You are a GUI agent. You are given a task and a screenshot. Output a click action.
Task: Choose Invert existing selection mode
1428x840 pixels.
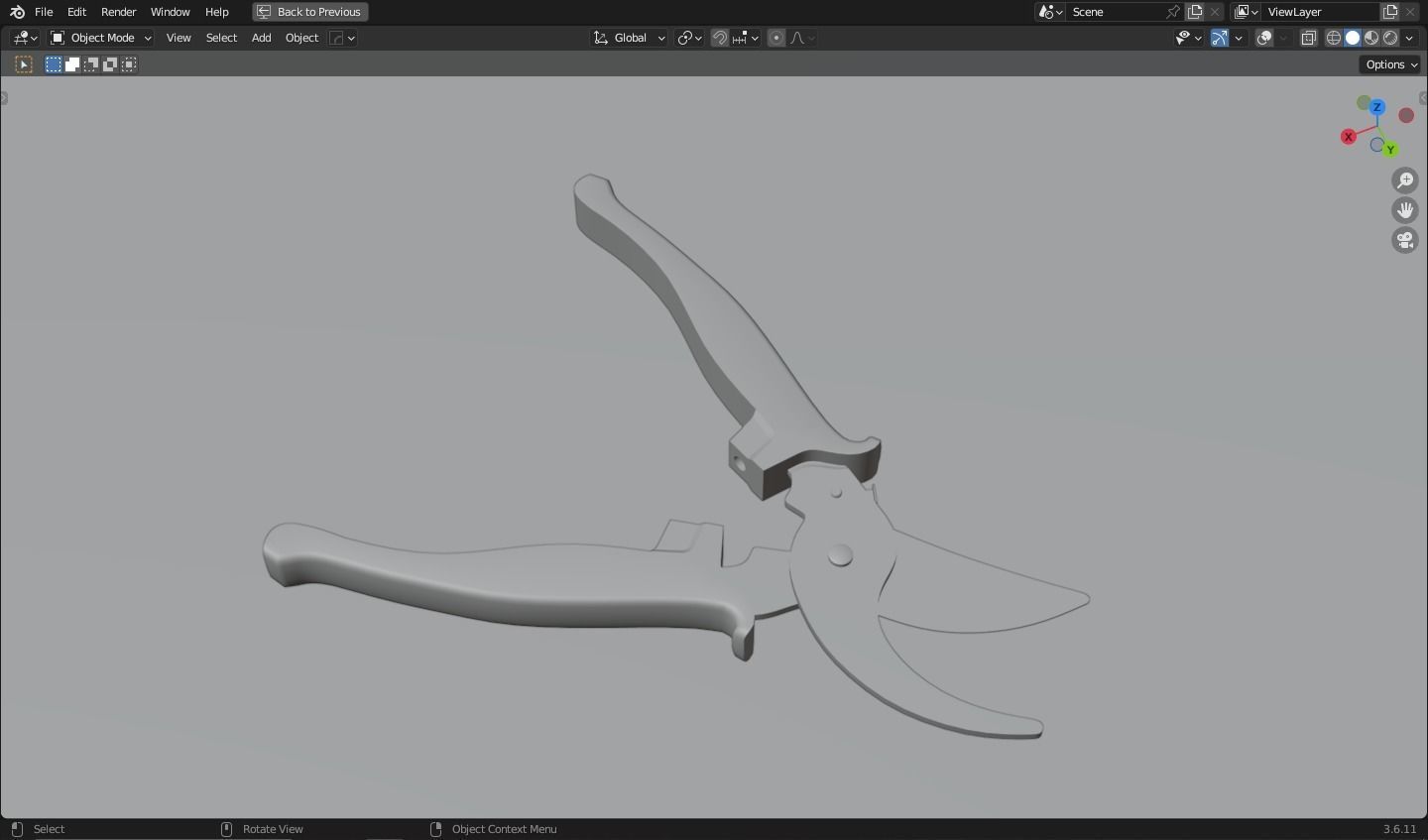coord(110,64)
